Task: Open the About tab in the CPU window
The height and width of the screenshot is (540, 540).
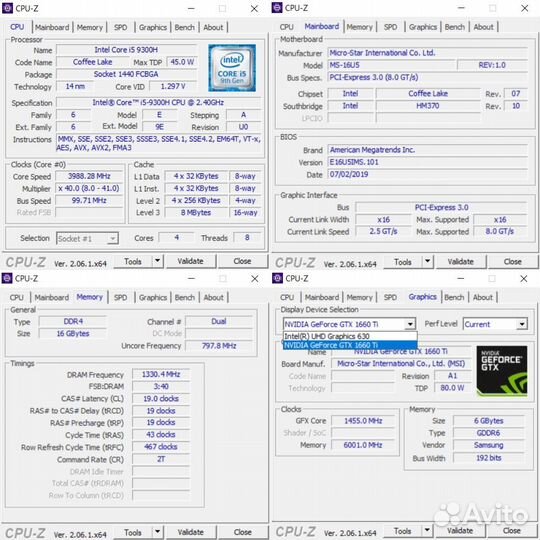Action: [213, 27]
